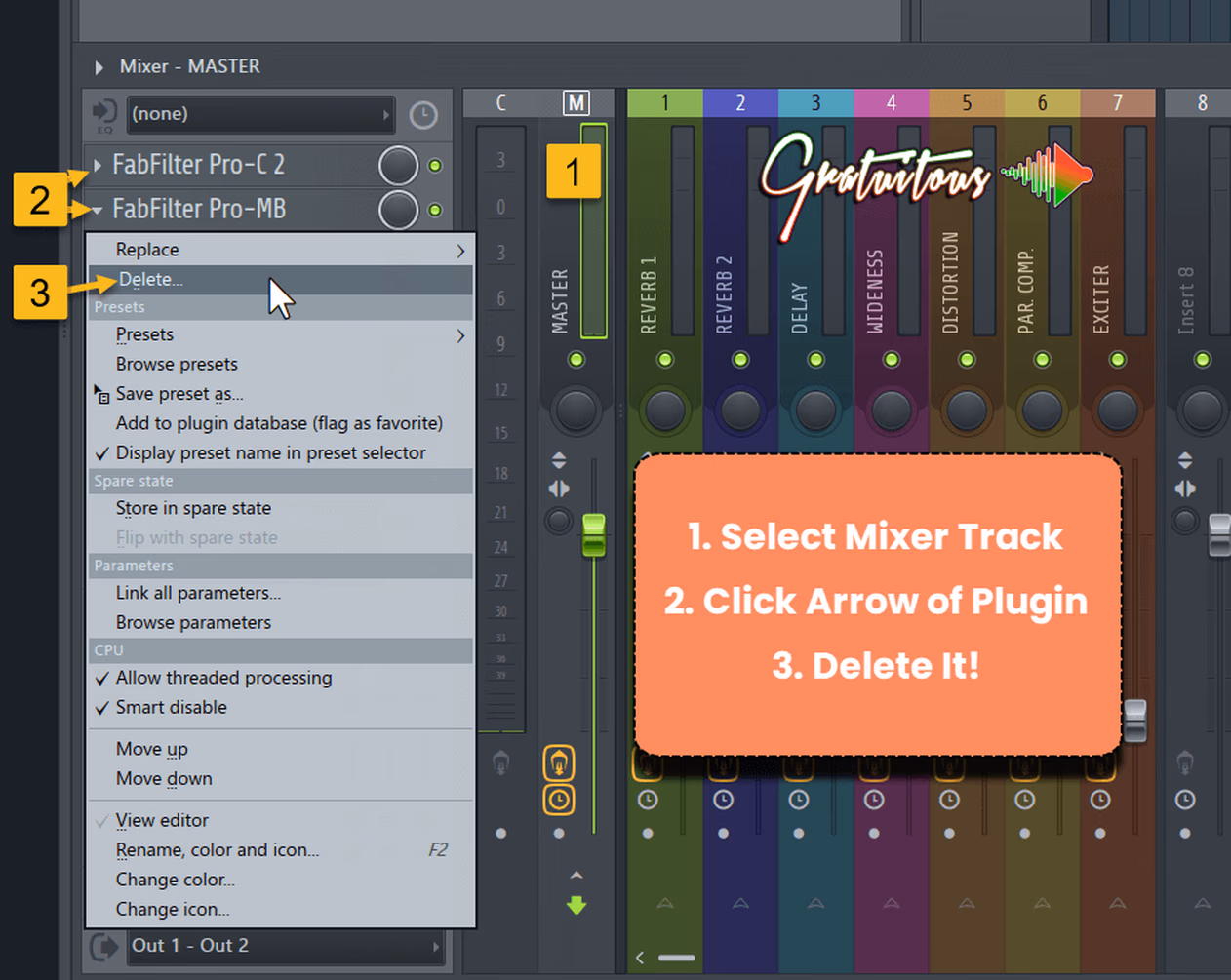Toggle FabFilter Pro-C 2 enable LED
The height and width of the screenshot is (980, 1231).
coord(435,166)
